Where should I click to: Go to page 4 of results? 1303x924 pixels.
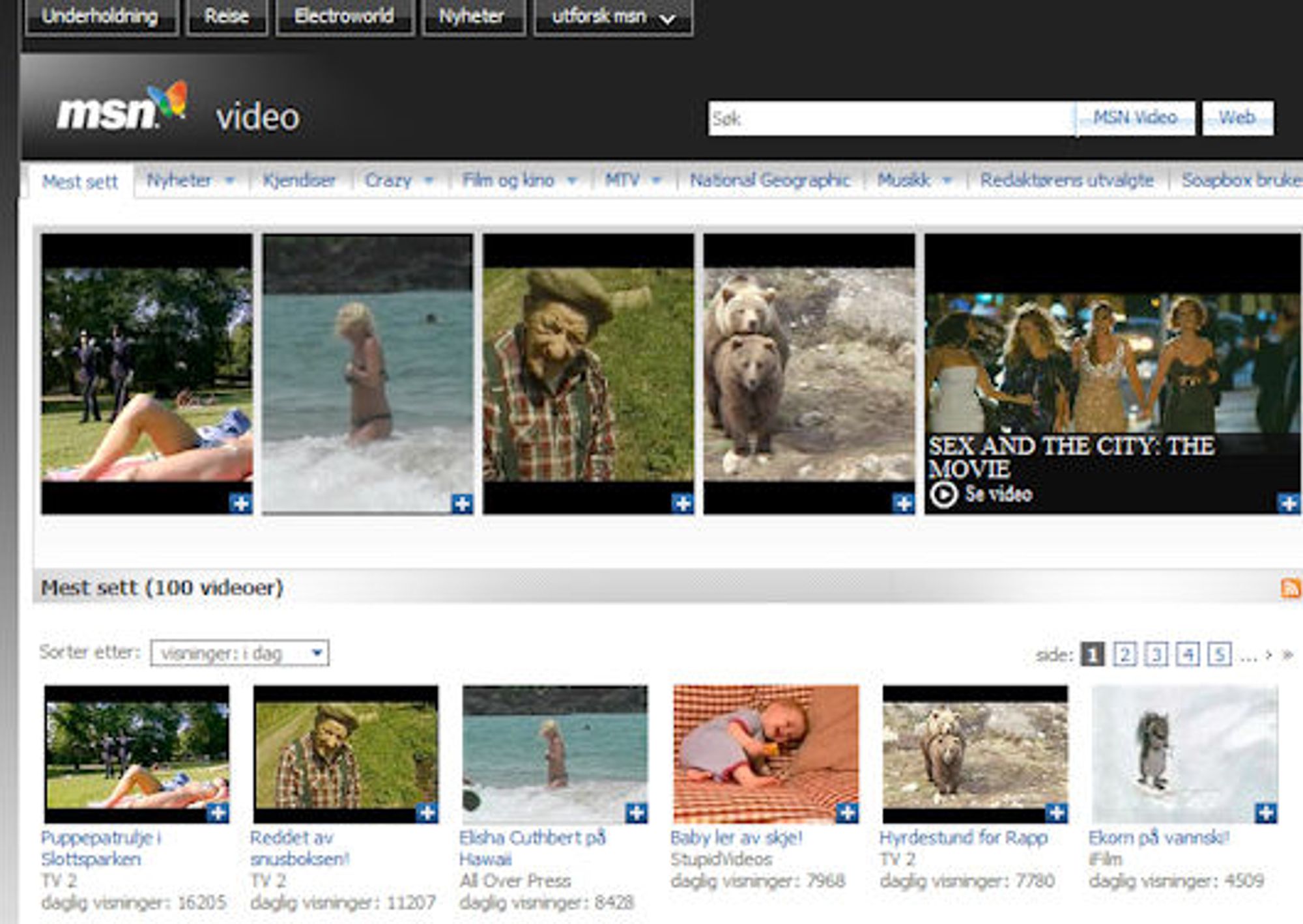(1188, 654)
